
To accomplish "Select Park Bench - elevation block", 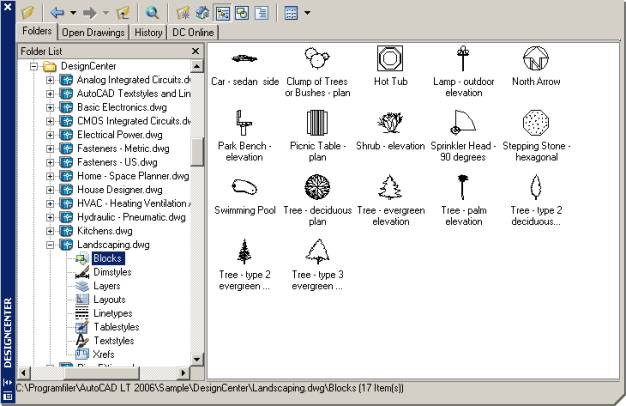I will (244, 136).
